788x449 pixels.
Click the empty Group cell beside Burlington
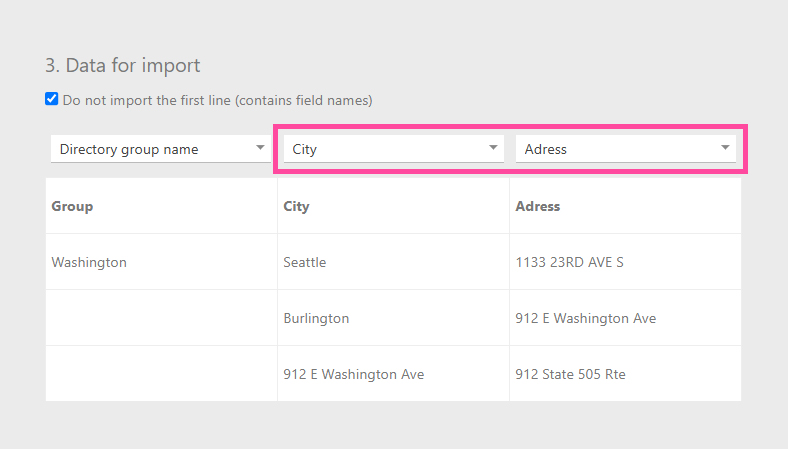tap(161, 318)
